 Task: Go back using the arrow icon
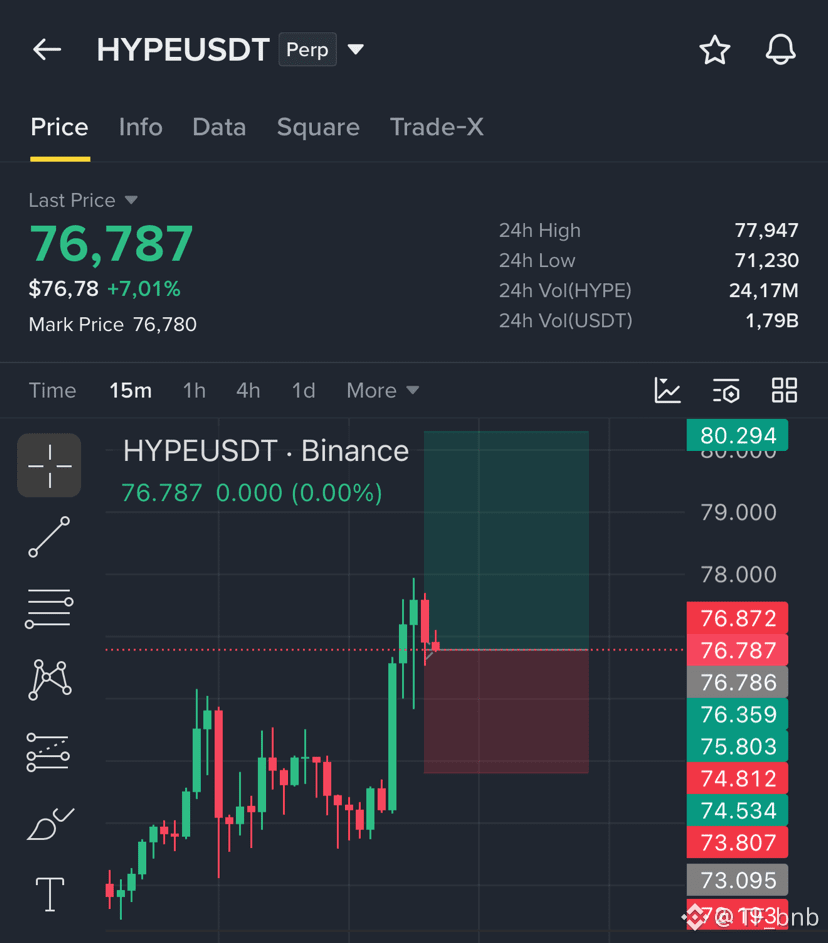[x=47, y=49]
